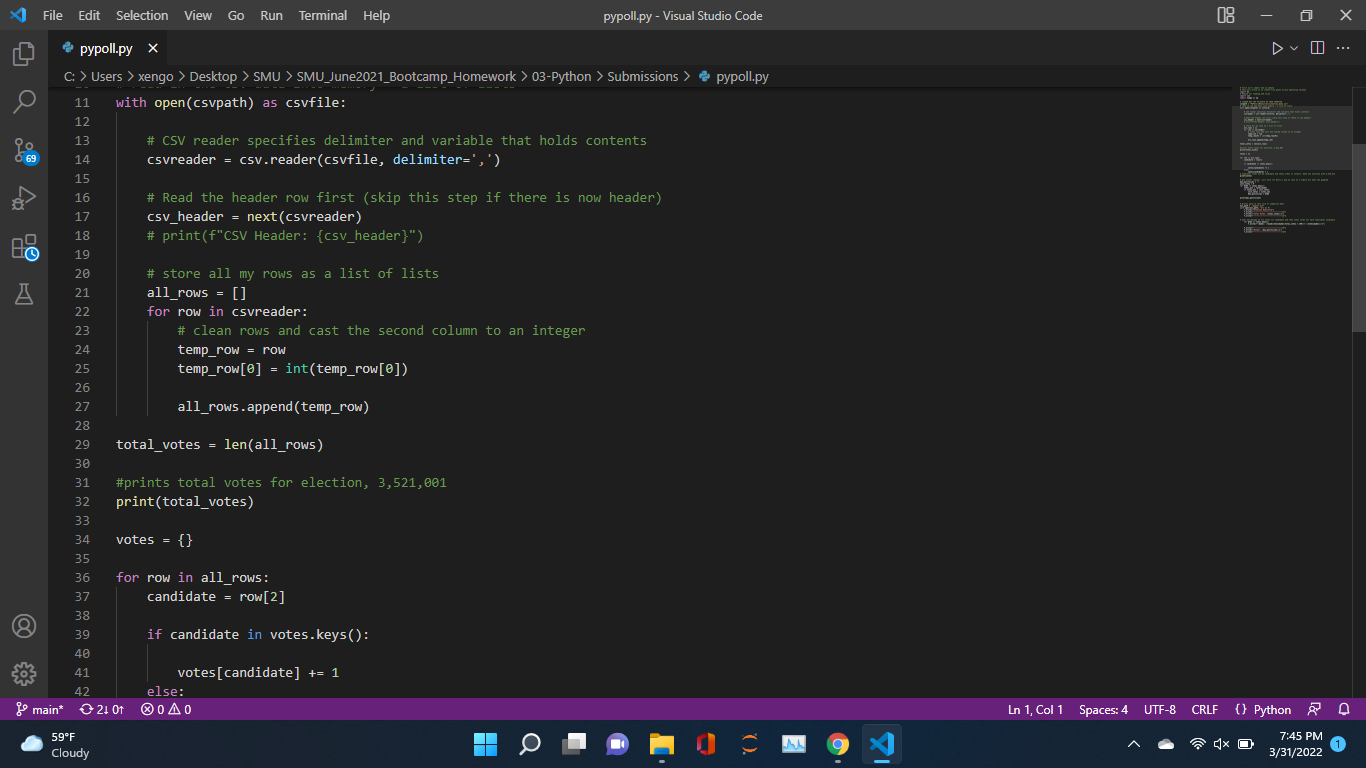
Task: Click the editor vertical scrollbar thumb
Action: [1359, 237]
